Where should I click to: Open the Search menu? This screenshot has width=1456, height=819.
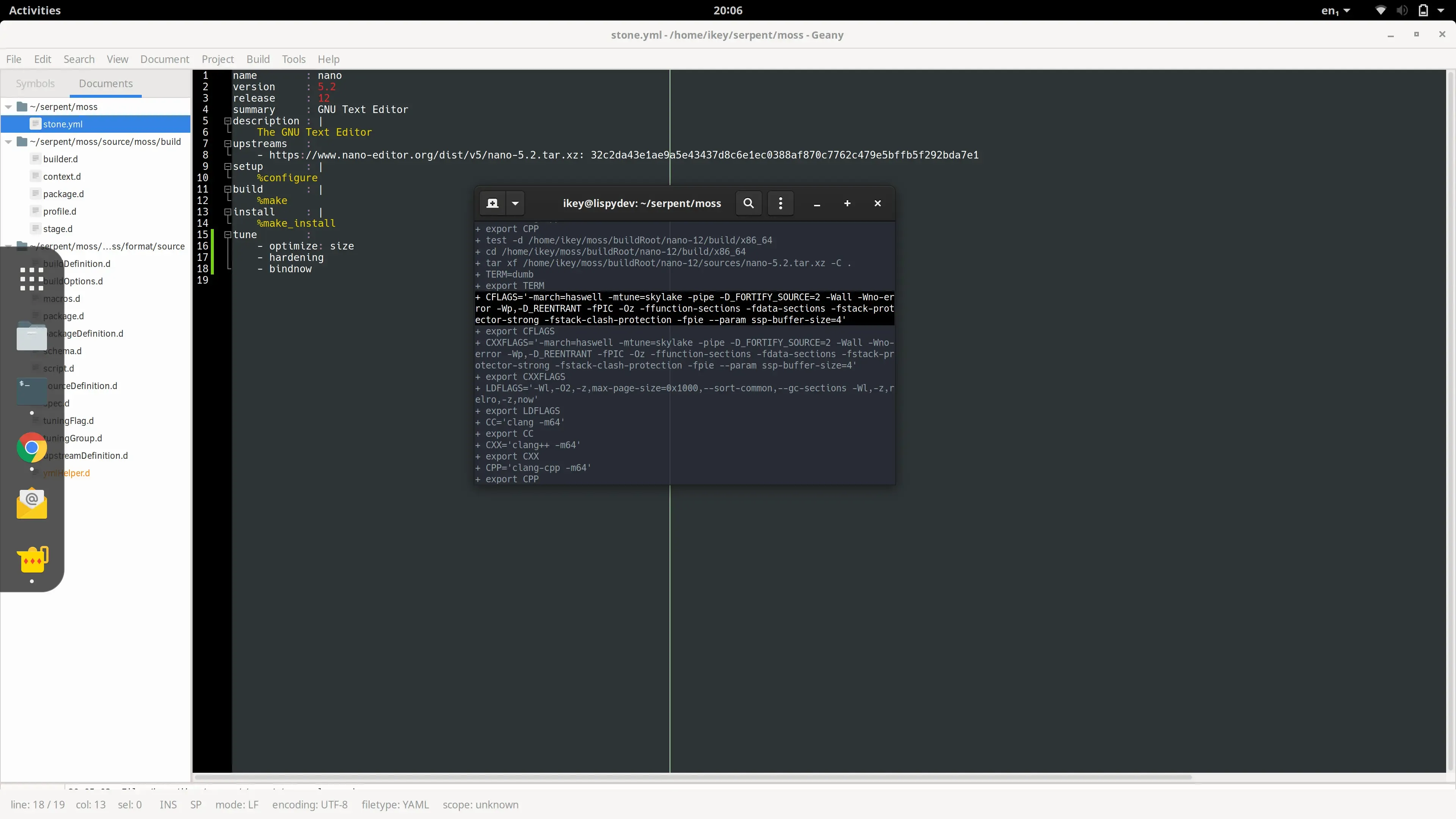79,60
